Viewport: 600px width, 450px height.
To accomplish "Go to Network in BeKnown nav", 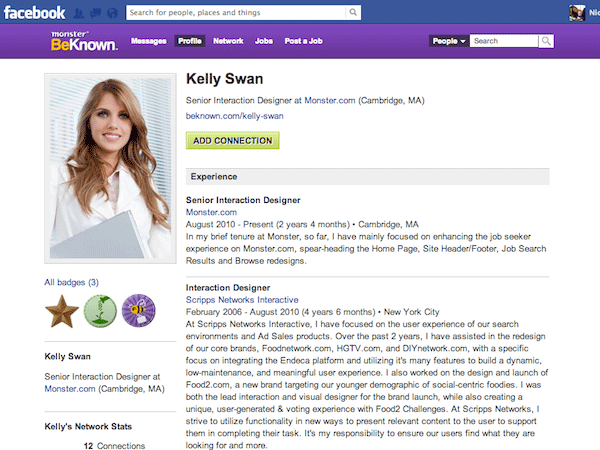I will (x=228, y=41).
